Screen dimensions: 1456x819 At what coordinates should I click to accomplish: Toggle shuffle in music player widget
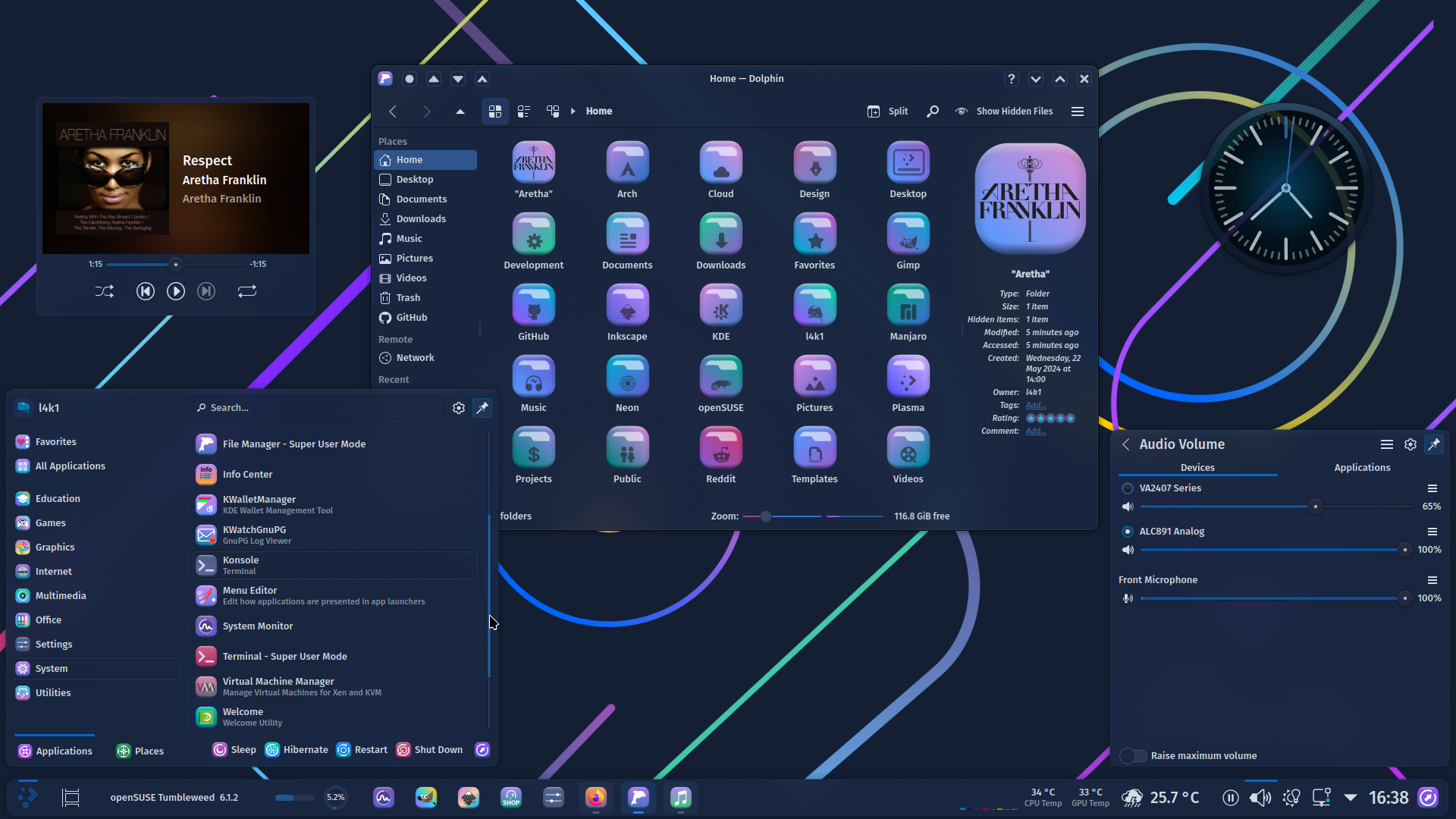tap(105, 291)
